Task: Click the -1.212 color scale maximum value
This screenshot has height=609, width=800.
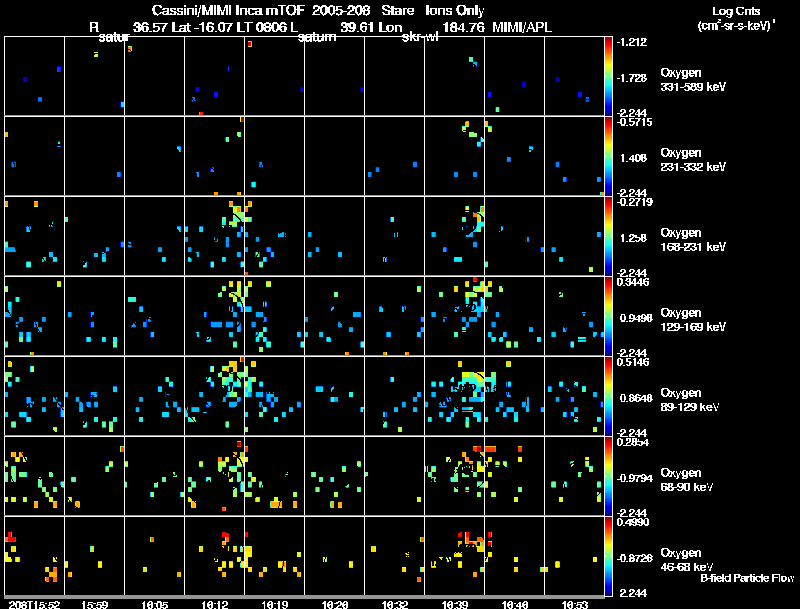Action: click(632, 42)
